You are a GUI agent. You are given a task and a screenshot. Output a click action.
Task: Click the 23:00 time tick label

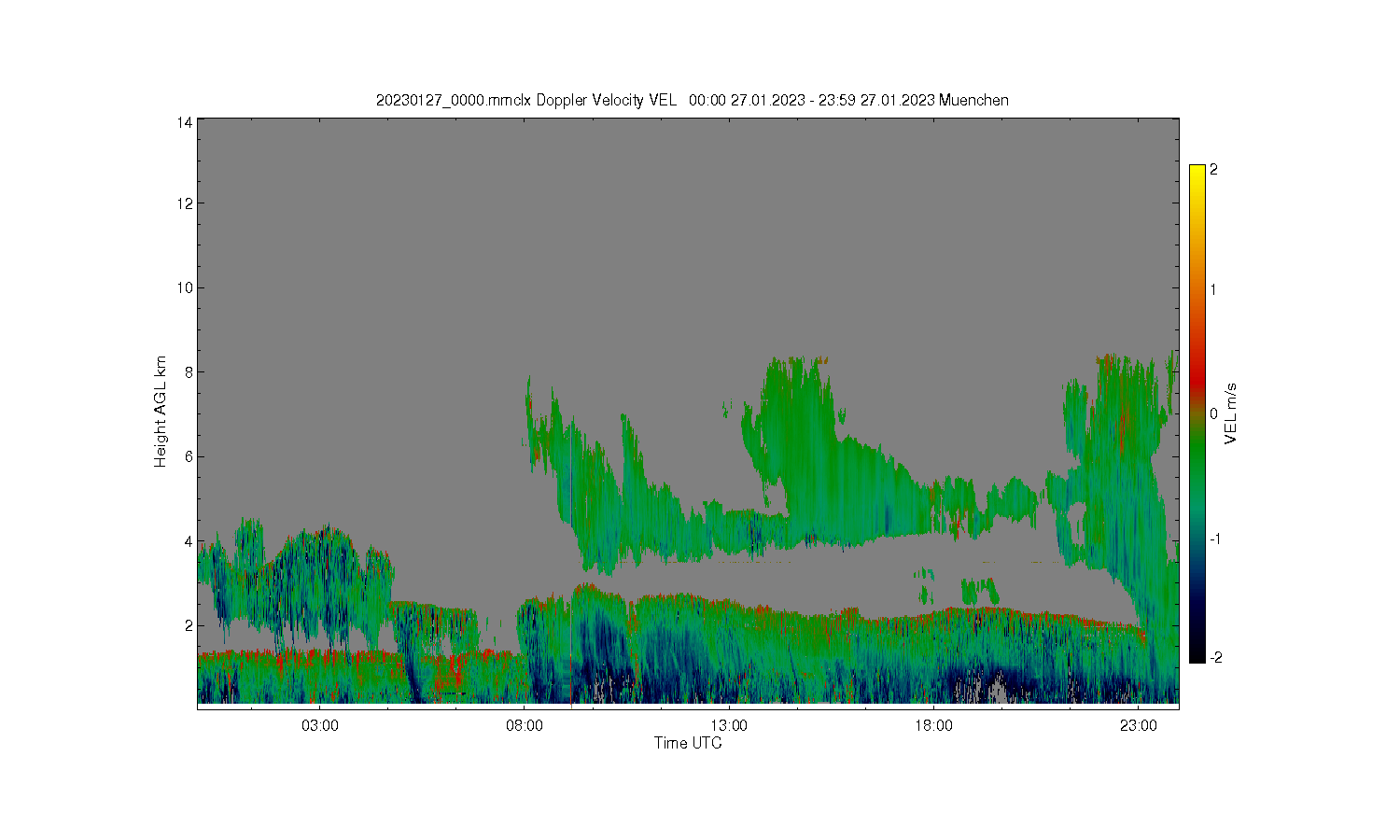[1138, 725]
